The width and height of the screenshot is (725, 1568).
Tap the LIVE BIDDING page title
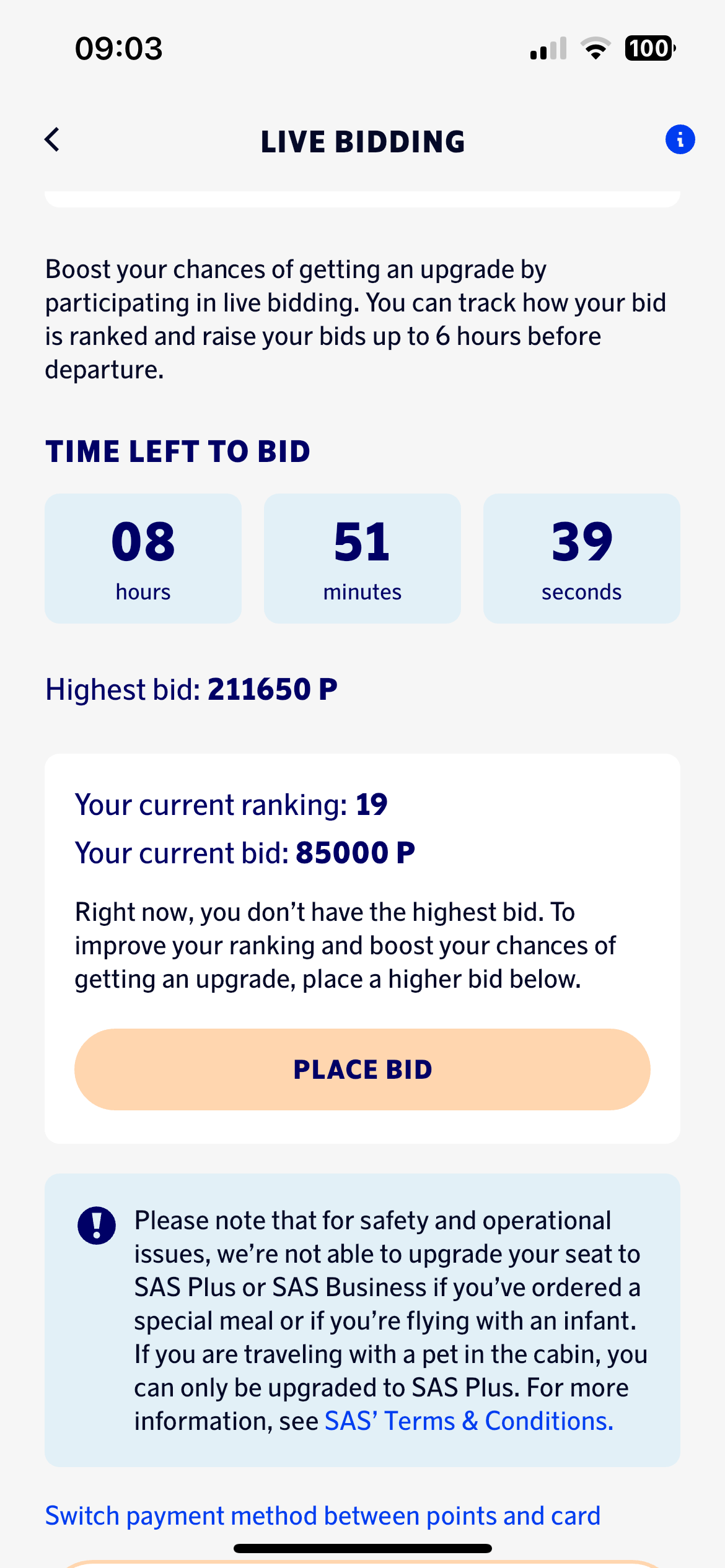pos(362,142)
